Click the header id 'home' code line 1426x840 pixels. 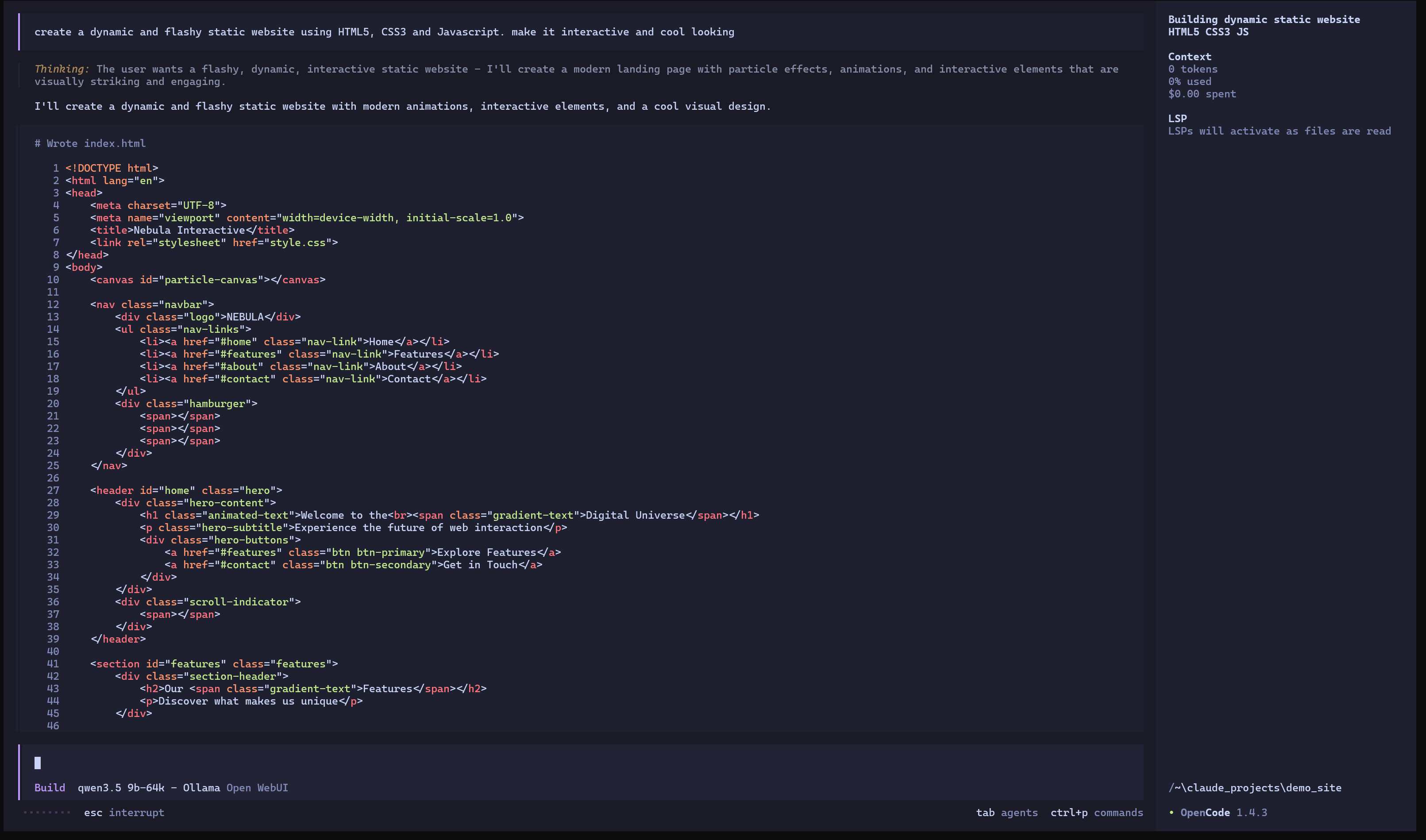pos(186,490)
